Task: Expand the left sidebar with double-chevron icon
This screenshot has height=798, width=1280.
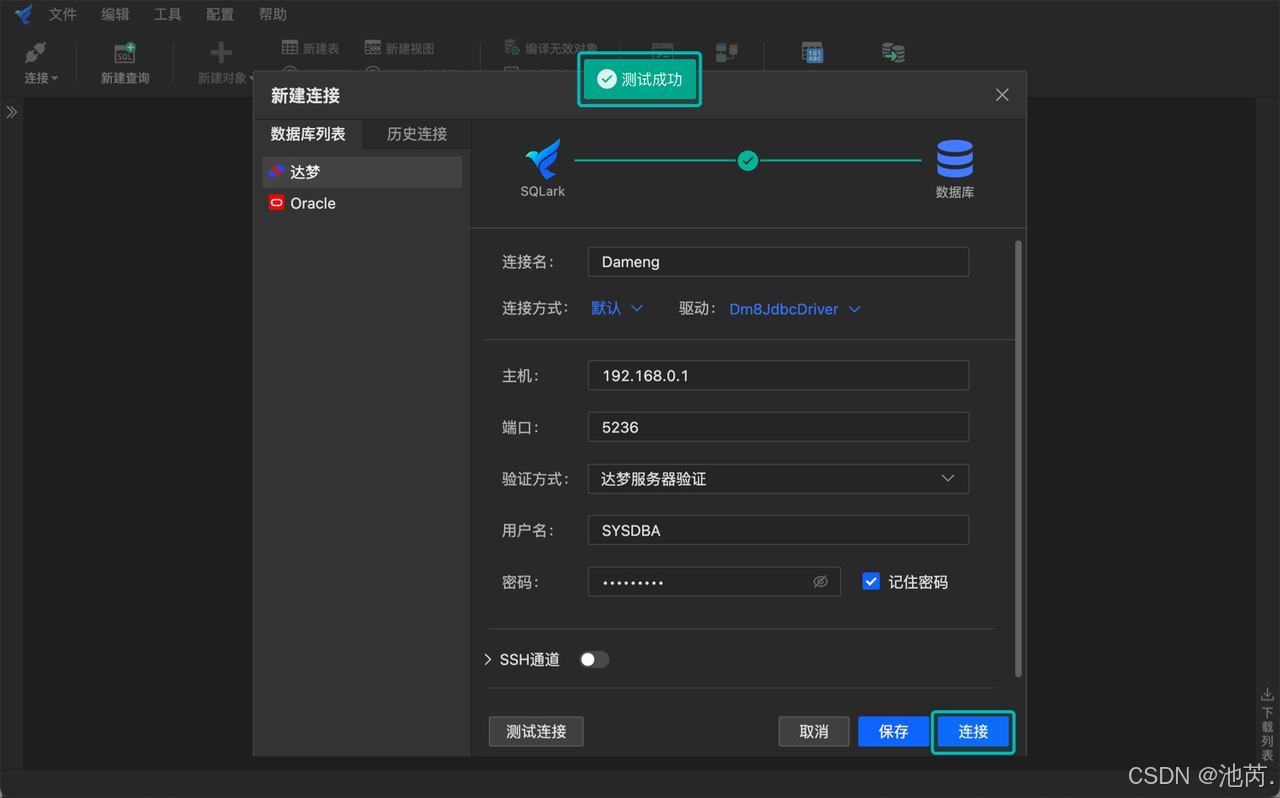Action: (x=12, y=112)
